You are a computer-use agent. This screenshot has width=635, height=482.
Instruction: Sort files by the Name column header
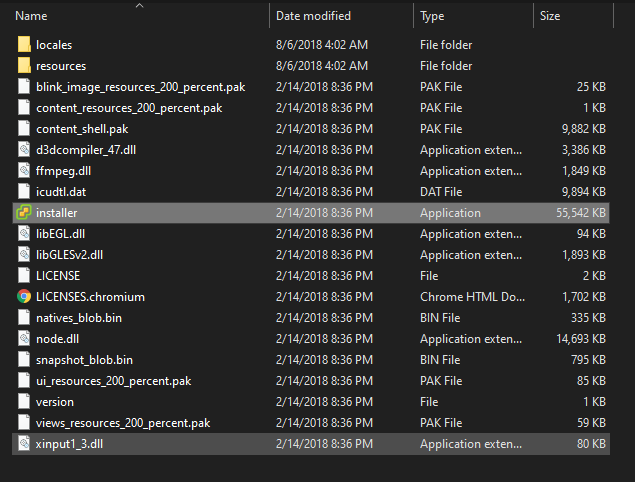(31, 16)
